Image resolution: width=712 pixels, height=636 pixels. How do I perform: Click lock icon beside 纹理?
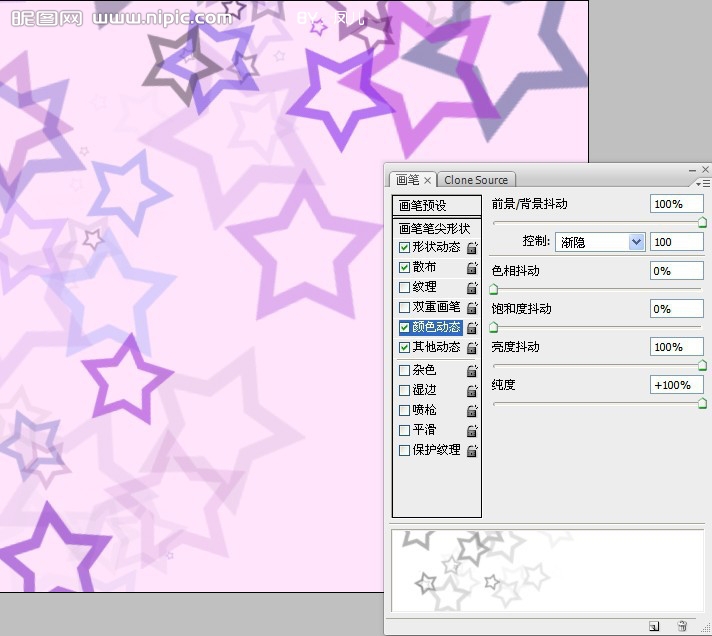tap(472, 288)
